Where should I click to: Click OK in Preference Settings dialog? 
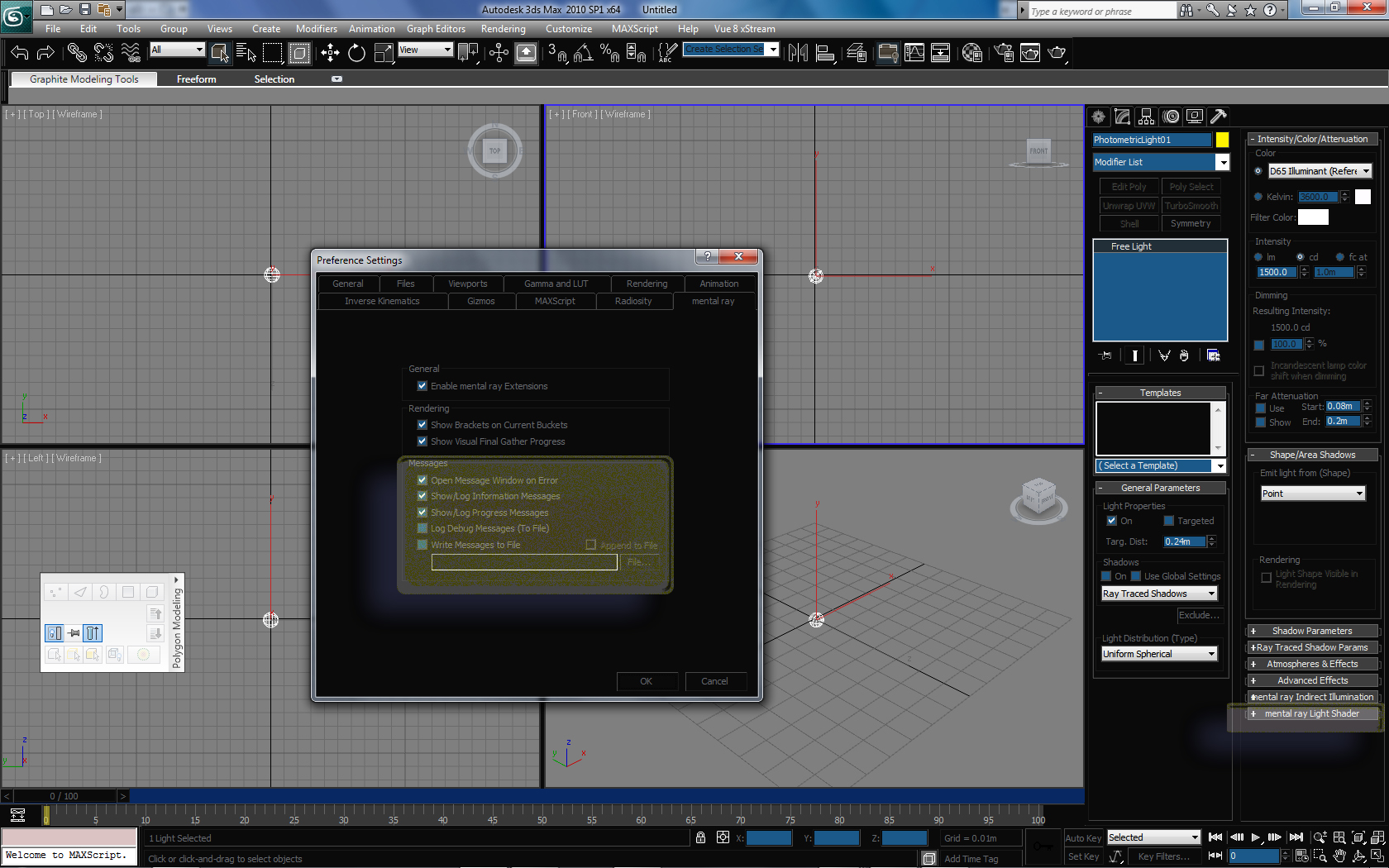[x=647, y=681]
